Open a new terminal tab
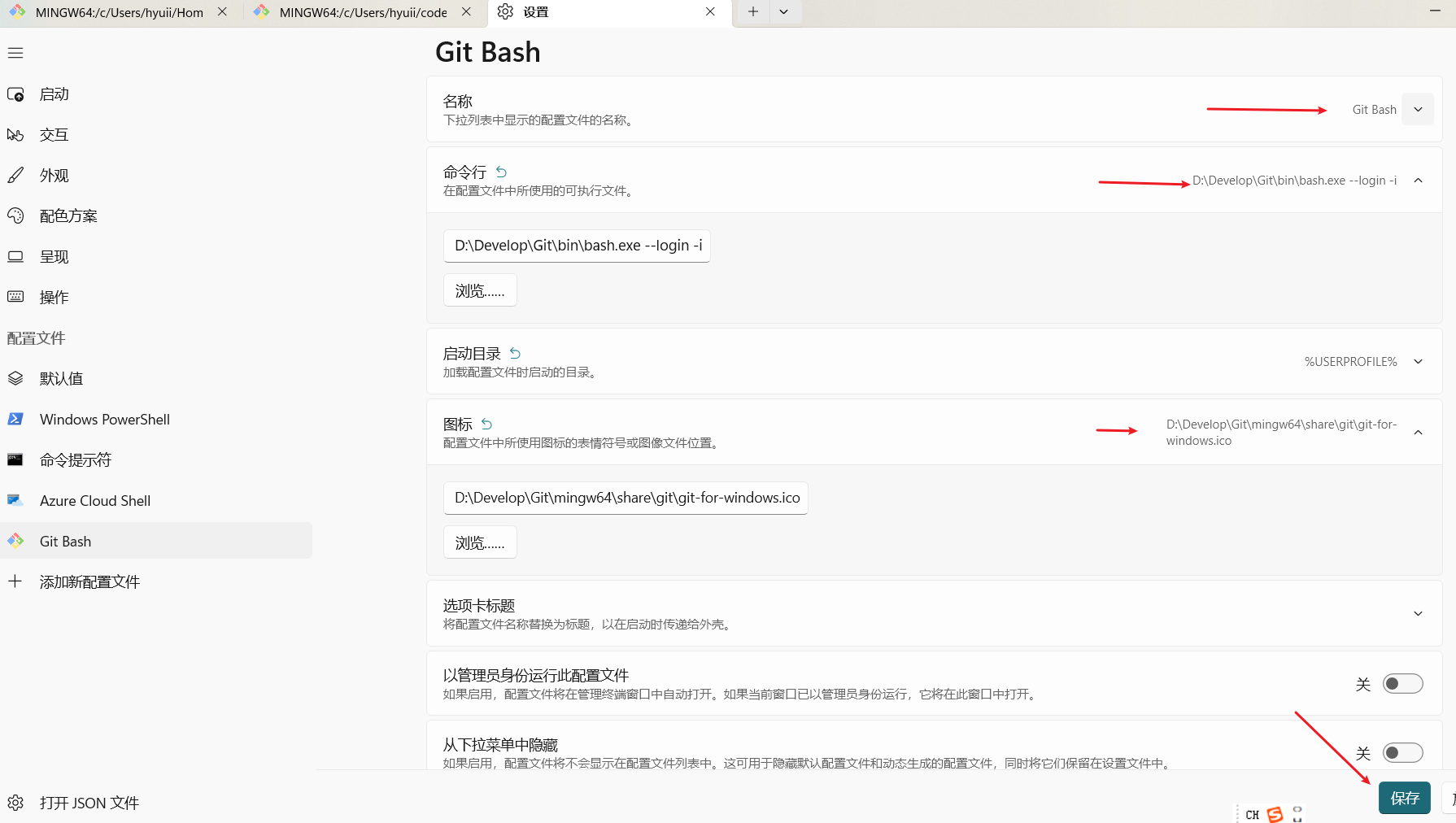The image size is (1456, 823). tap(753, 11)
